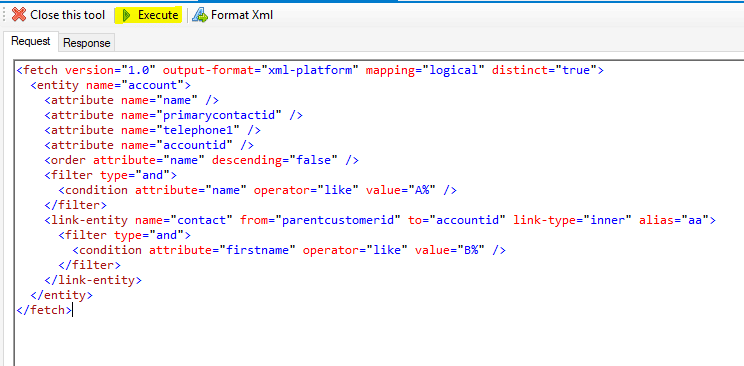Click the attribute "accountid" line
Viewport: 744px width, 366px height.
coord(149,145)
